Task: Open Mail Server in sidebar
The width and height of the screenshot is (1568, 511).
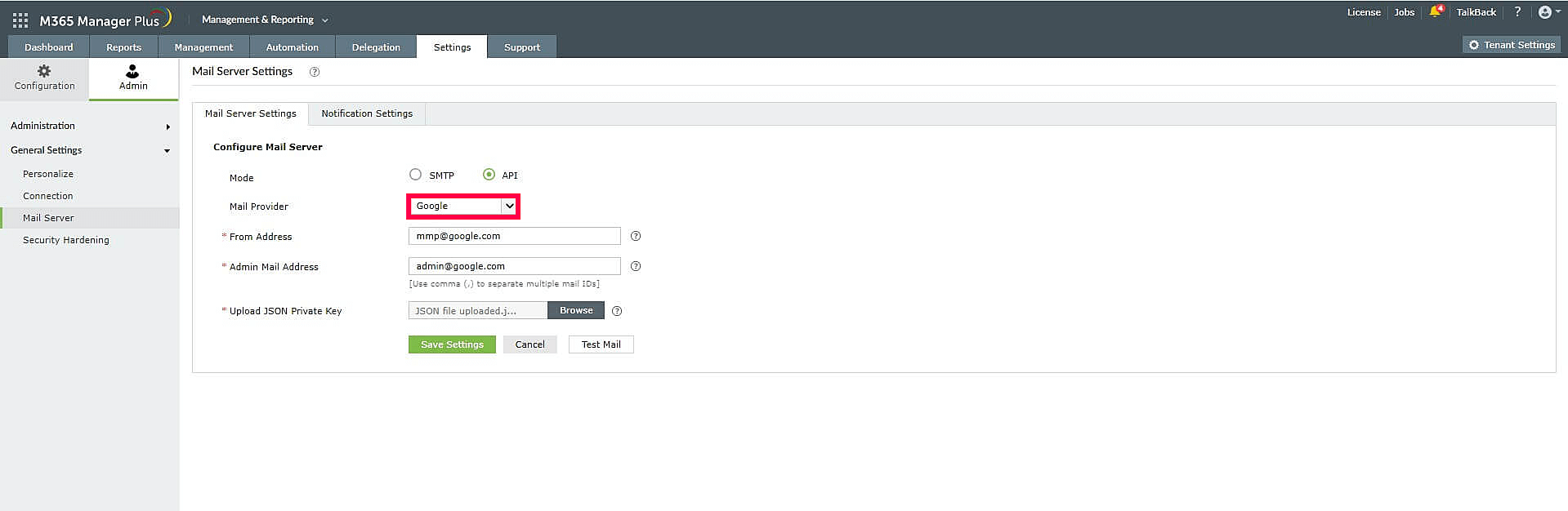Action: 48,218
